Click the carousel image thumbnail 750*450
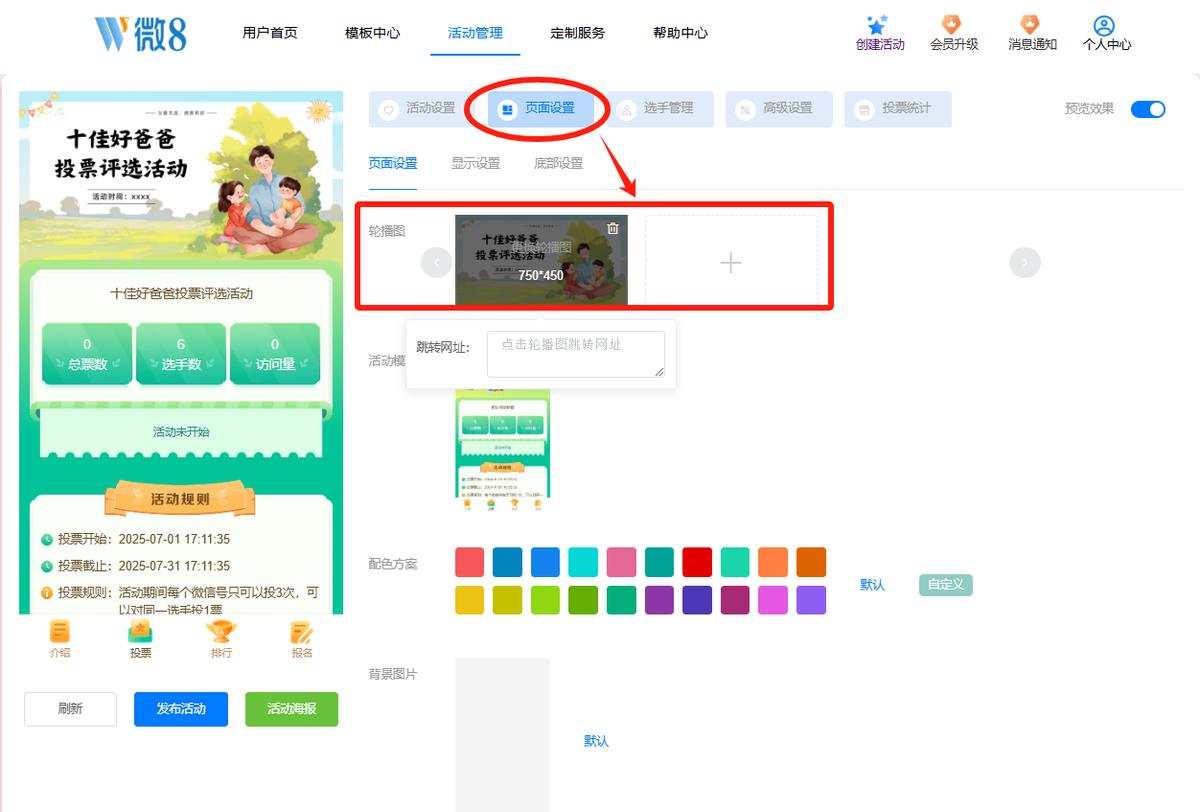The width and height of the screenshot is (1200, 812). click(541, 260)
